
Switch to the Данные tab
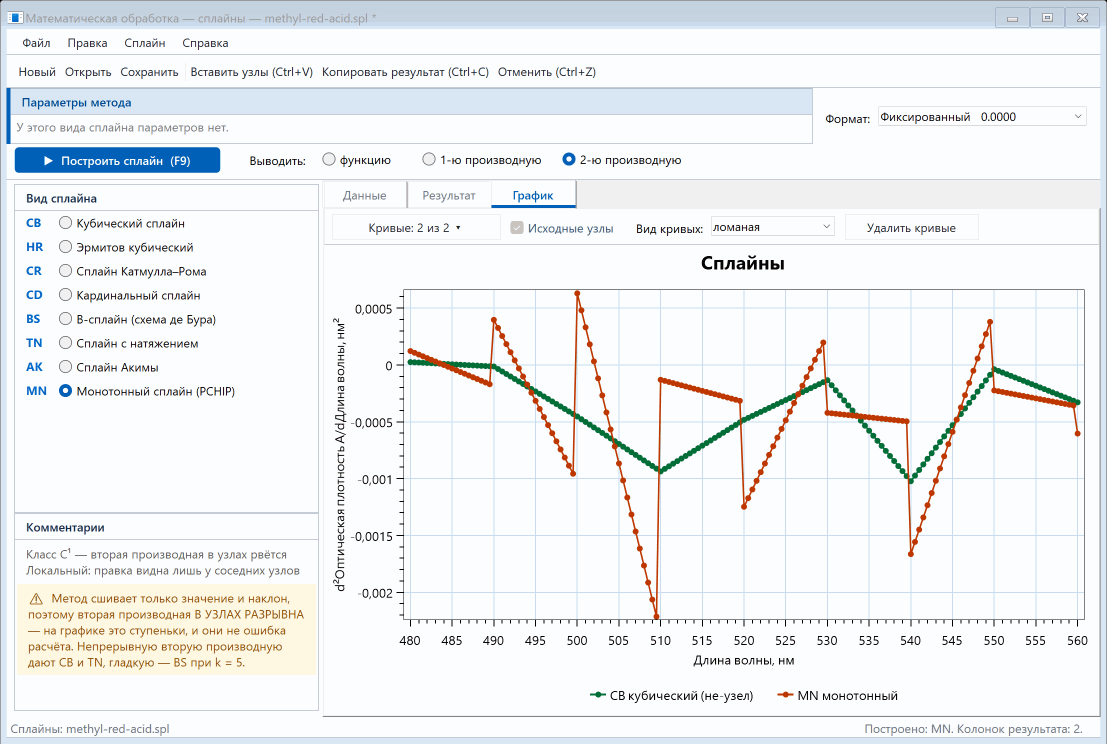coord(364,196)
